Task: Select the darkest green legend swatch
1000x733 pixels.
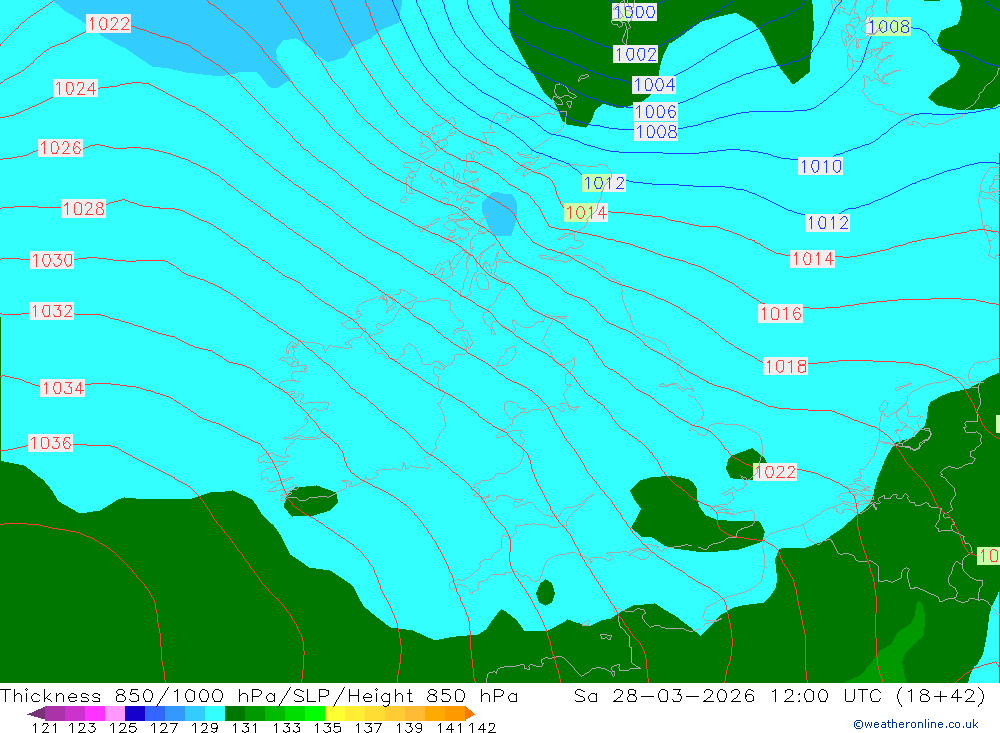Action: coord(235,713)
